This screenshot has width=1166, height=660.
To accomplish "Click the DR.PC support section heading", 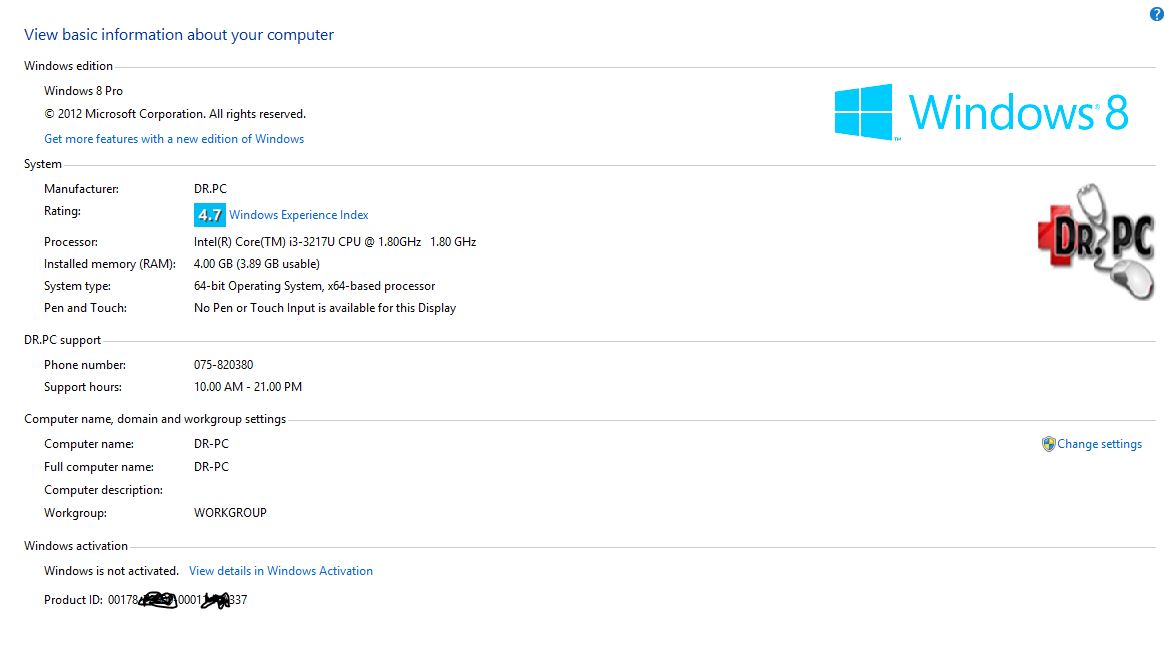I will tap(62, 340).
